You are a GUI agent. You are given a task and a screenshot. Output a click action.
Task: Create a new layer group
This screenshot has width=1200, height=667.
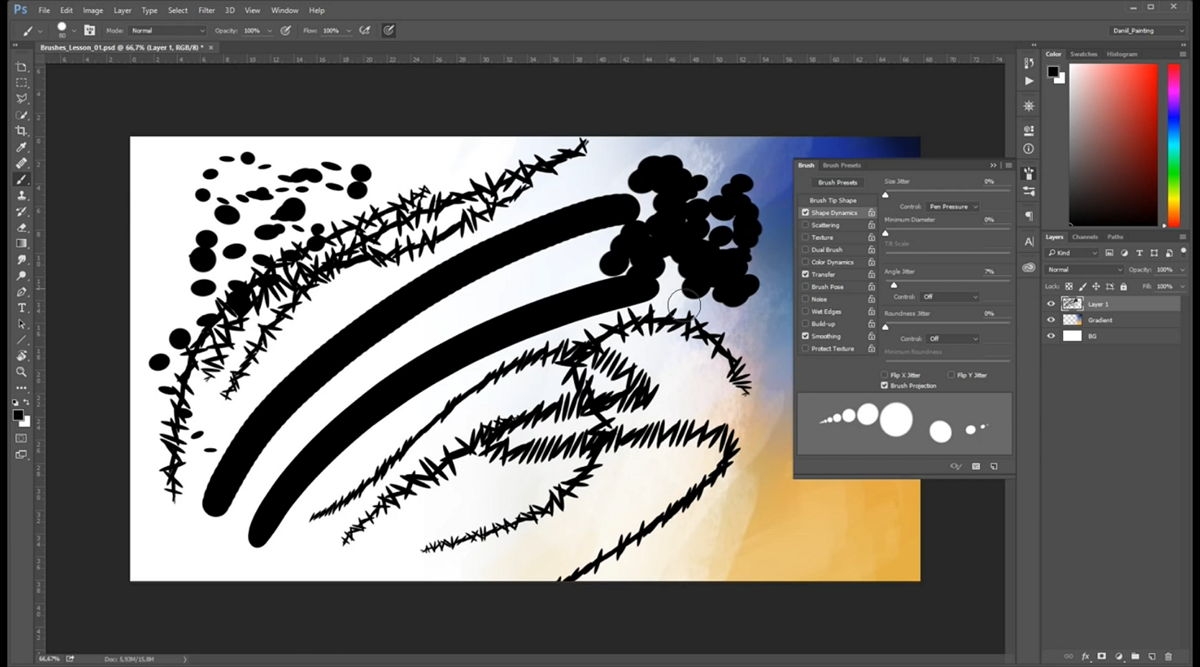click(1136, 655)
